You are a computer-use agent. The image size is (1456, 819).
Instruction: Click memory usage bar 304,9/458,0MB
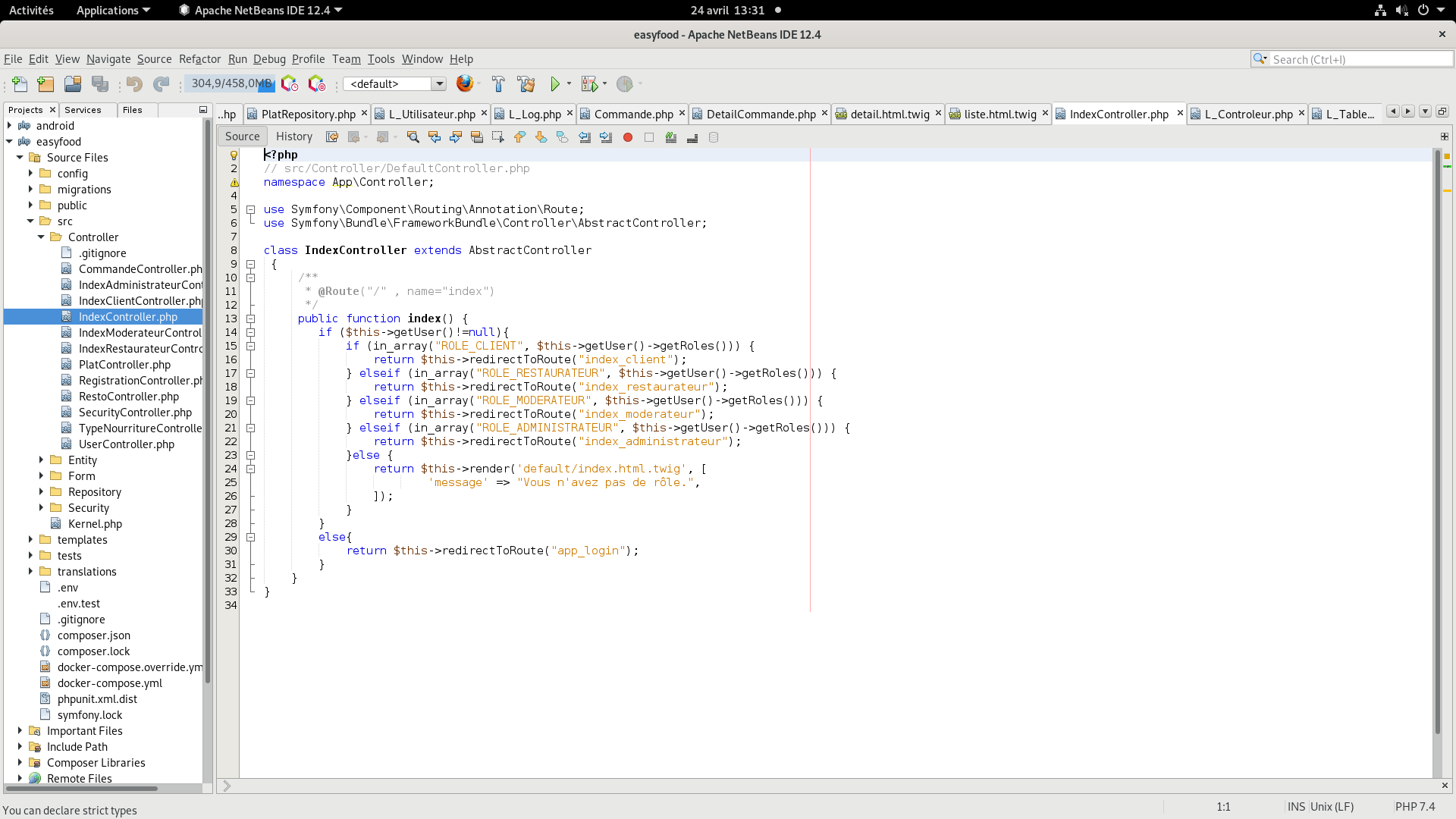click(x=230, y=84)
